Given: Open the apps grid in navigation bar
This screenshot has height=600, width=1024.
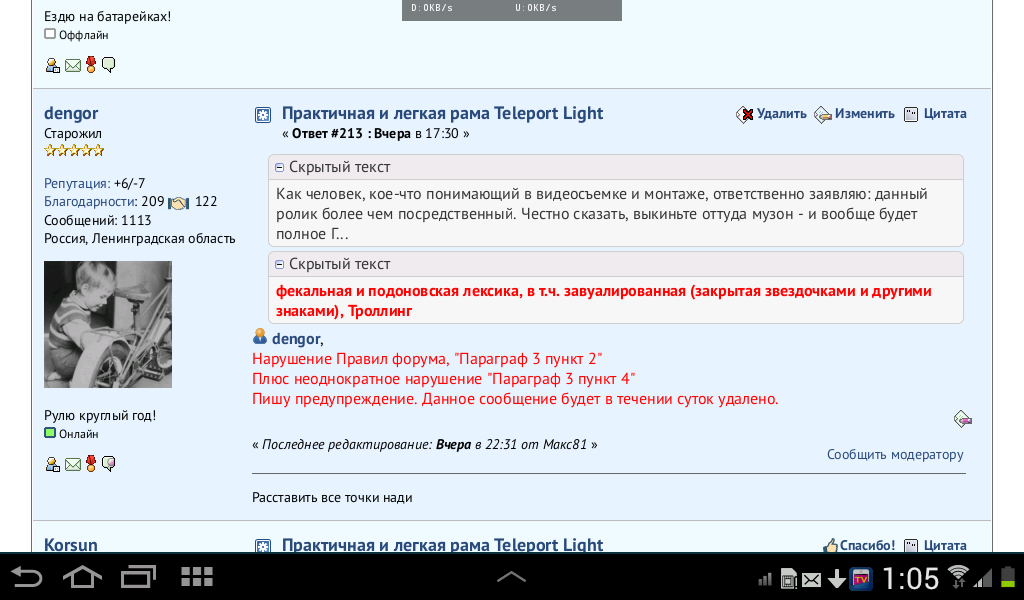Looking at the screenshot, I should click(x=197, y=577).
